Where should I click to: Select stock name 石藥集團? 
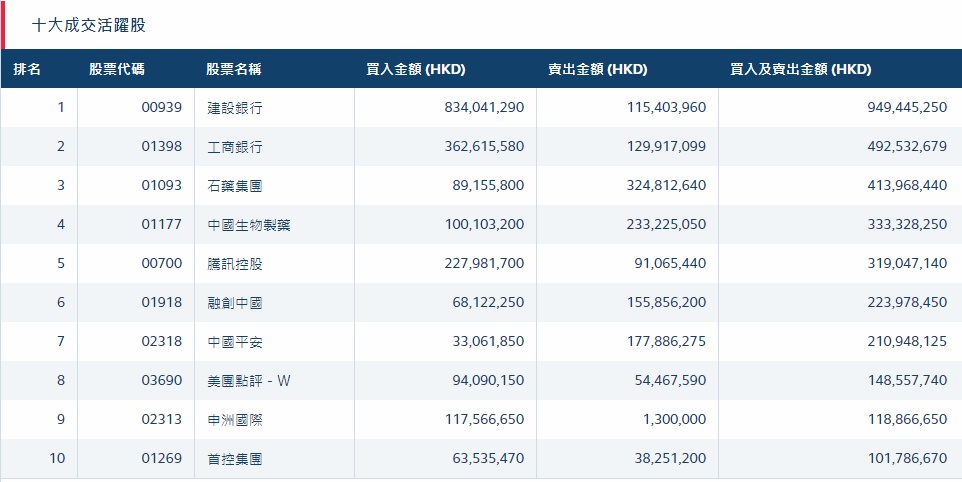click(235, 186)
